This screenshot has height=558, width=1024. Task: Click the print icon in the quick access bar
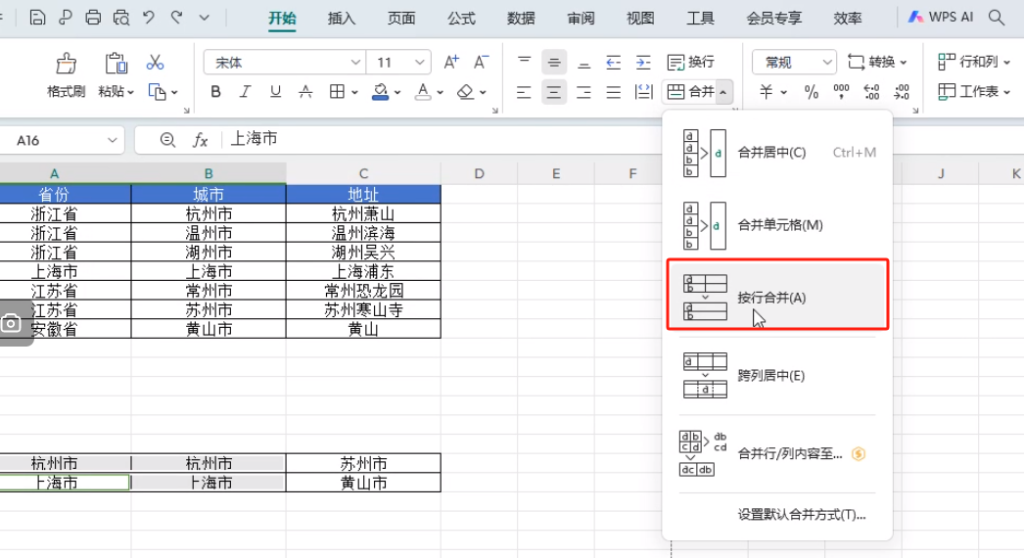(x=93, y=18)
